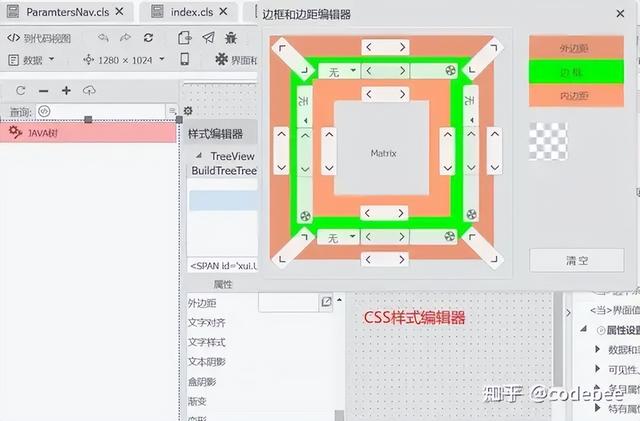Click the edit icon beside the 外边距 field
The image size is (640, 421).
326,302
